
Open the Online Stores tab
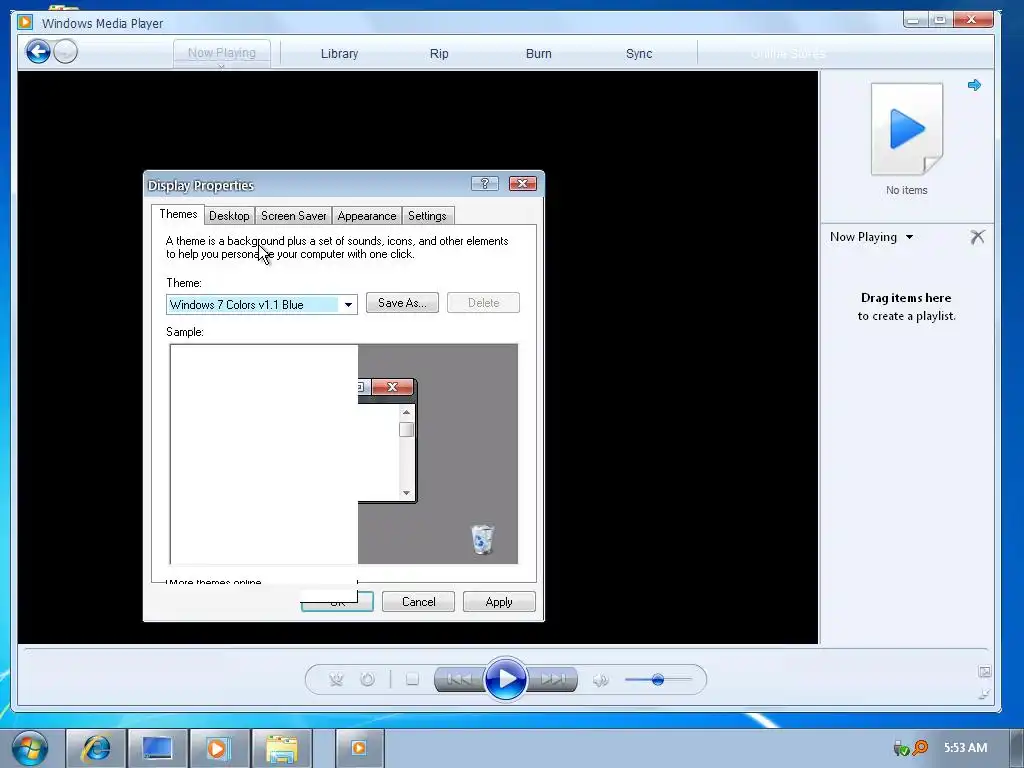click(788, 54)
